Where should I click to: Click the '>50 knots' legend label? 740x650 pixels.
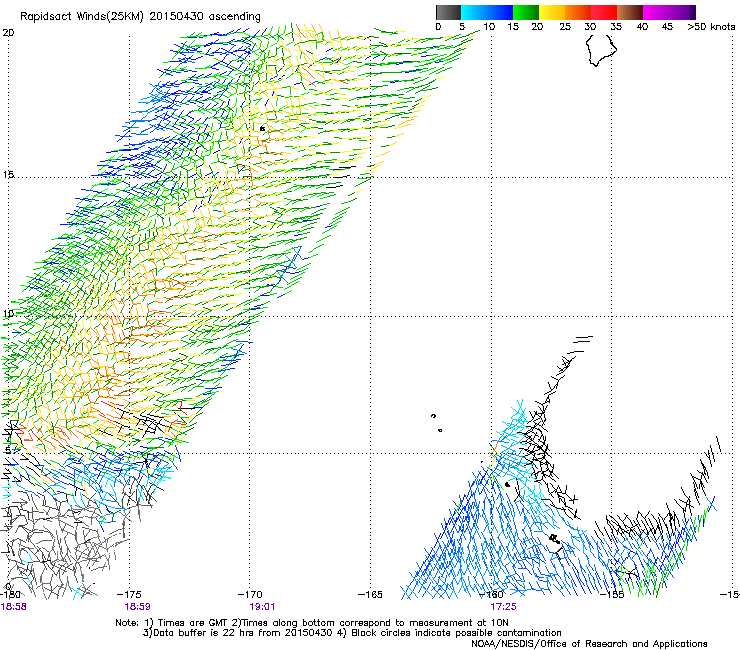point(711,27)
